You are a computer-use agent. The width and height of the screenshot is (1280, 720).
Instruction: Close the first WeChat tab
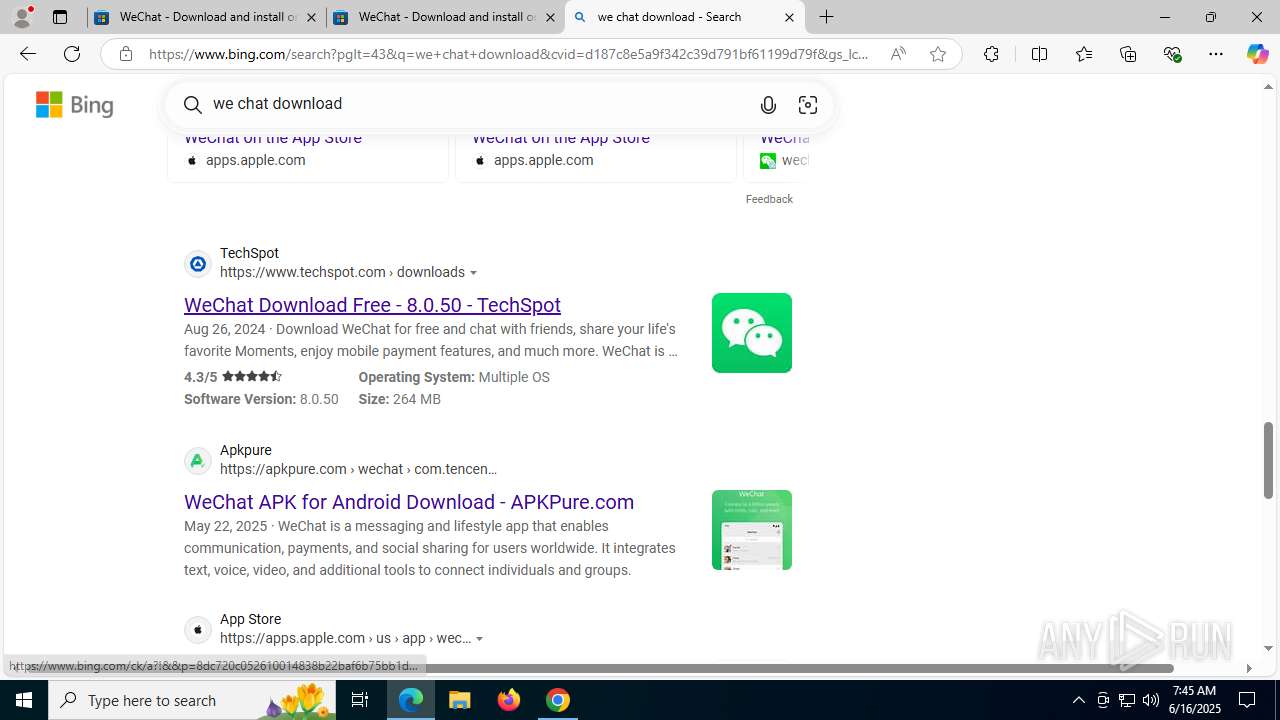(311, 17)
